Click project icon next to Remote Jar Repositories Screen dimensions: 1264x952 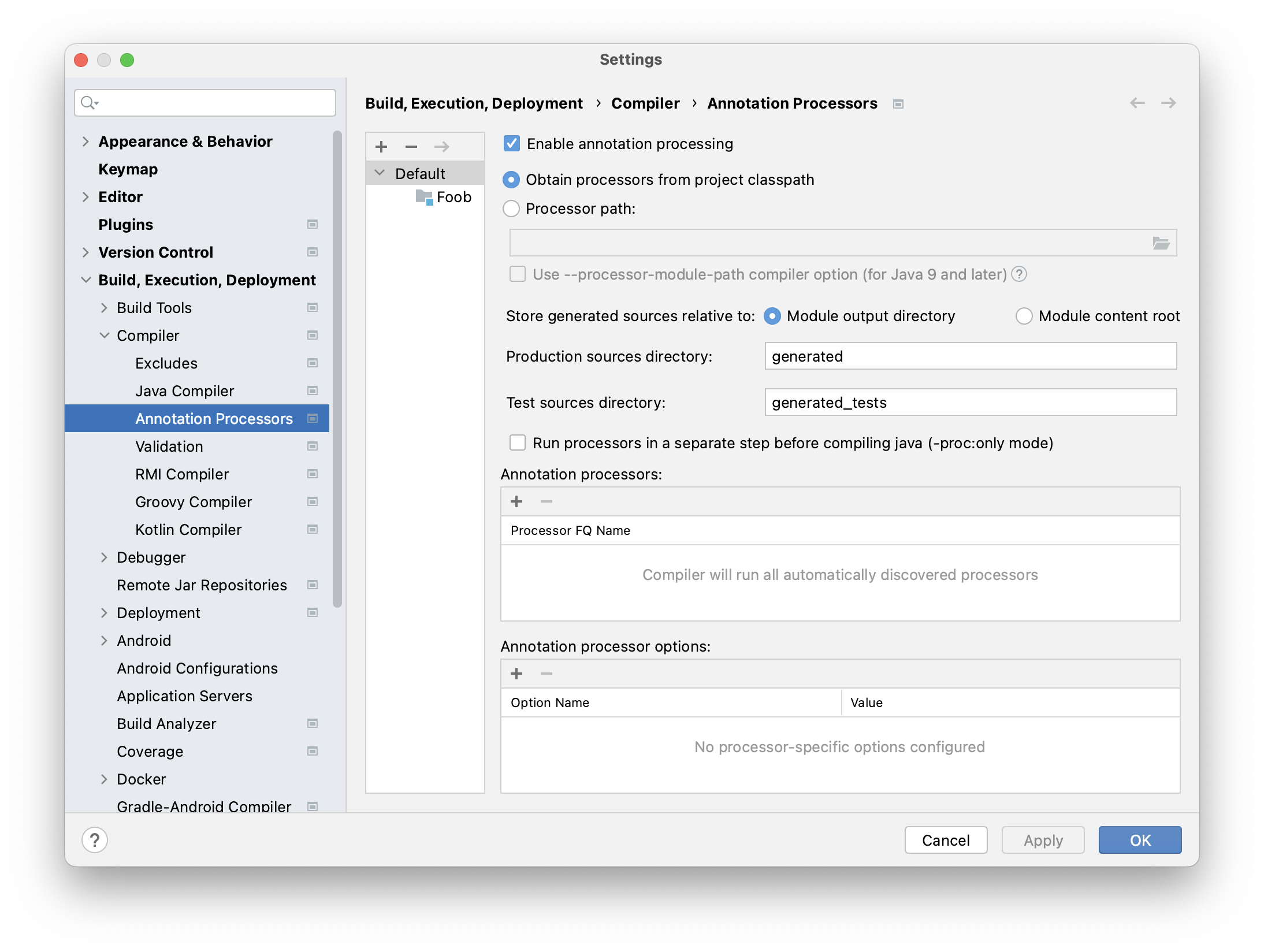point(313,585)
